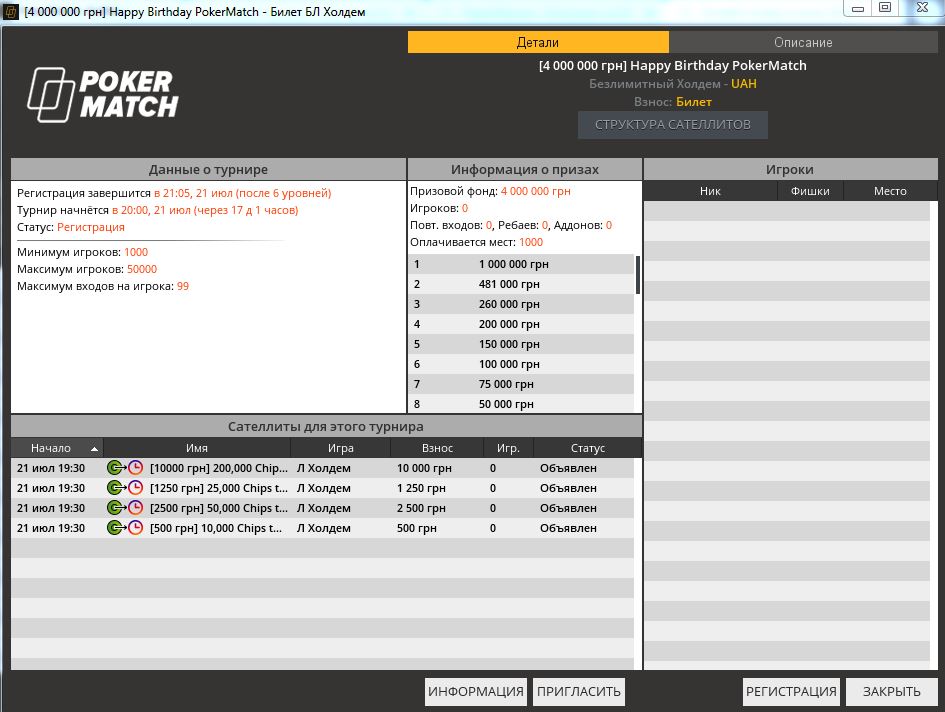Click the sort arrow in the Начало column header

pos(94,449)
